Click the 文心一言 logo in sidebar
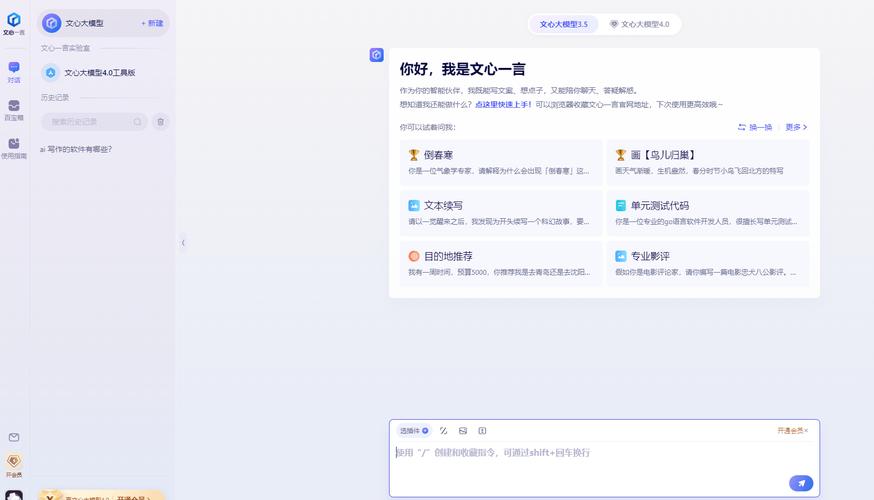 (x=14, y=23)
